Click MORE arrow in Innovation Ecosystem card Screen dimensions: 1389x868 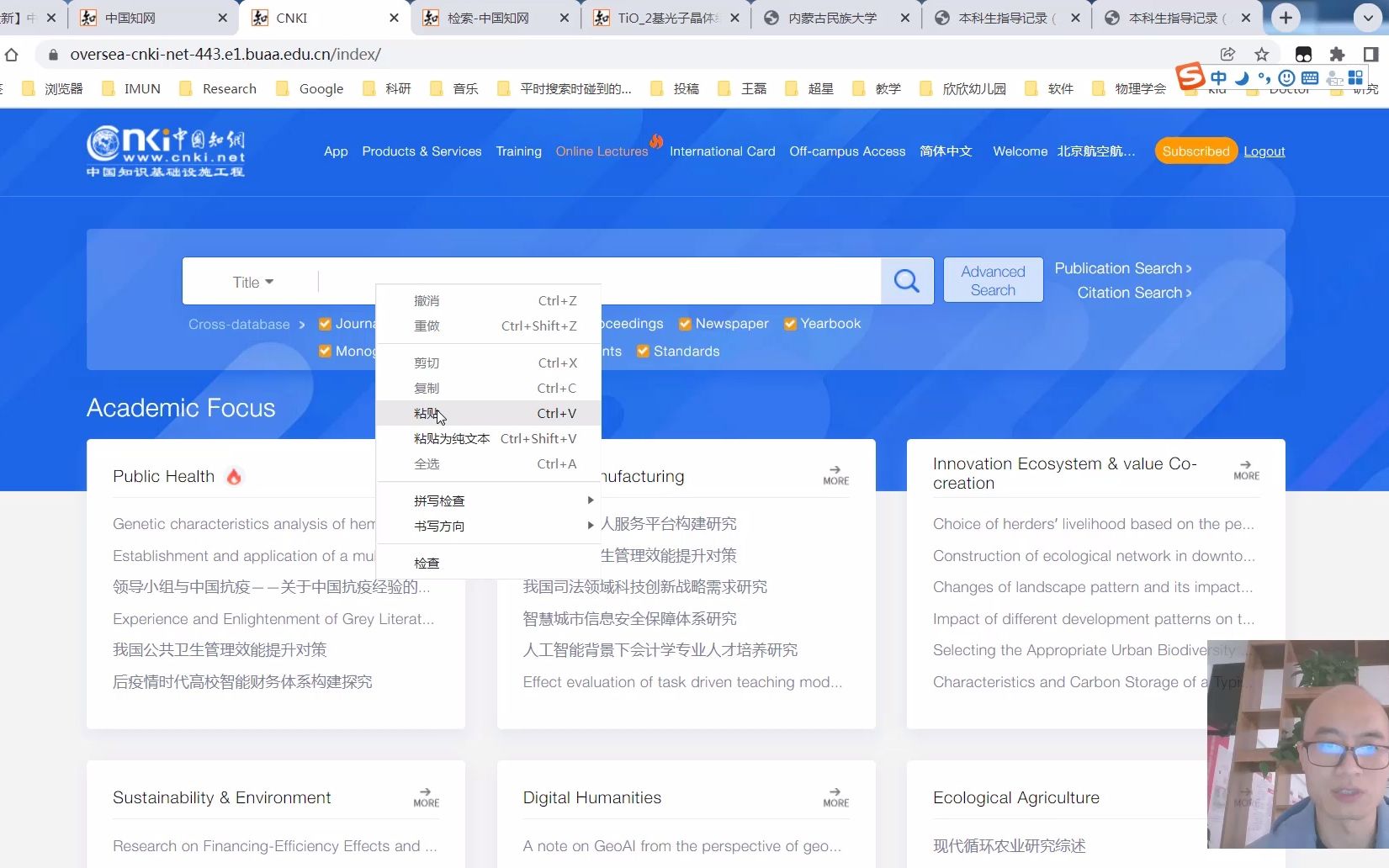tap(1246, 470)
